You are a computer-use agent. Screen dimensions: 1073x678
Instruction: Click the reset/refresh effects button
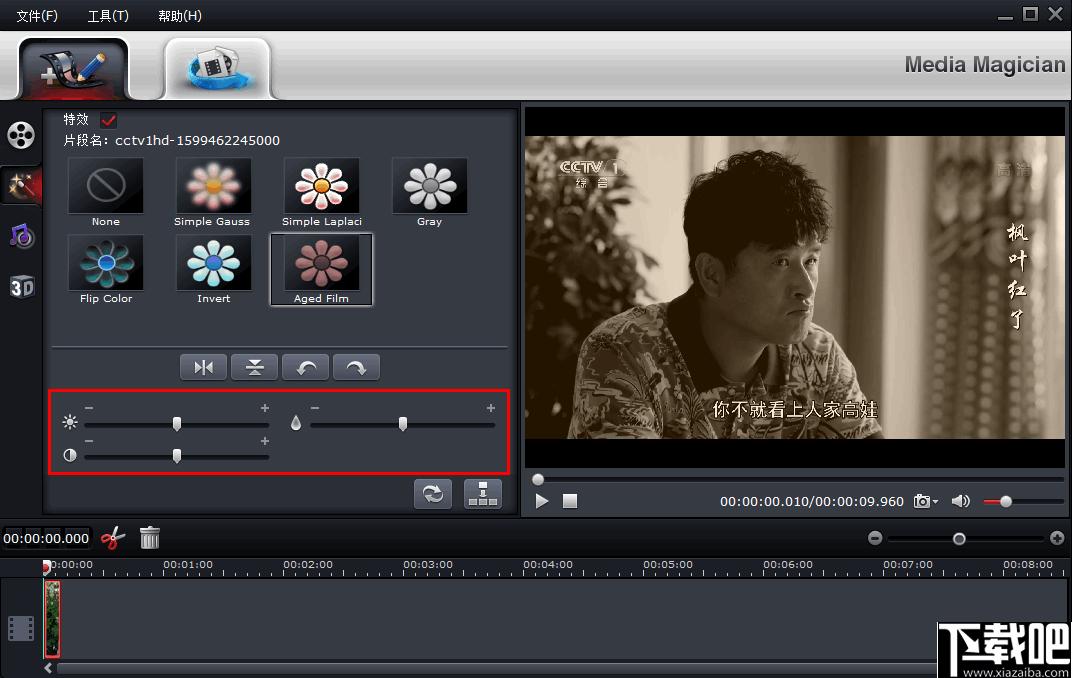point(433,494)
